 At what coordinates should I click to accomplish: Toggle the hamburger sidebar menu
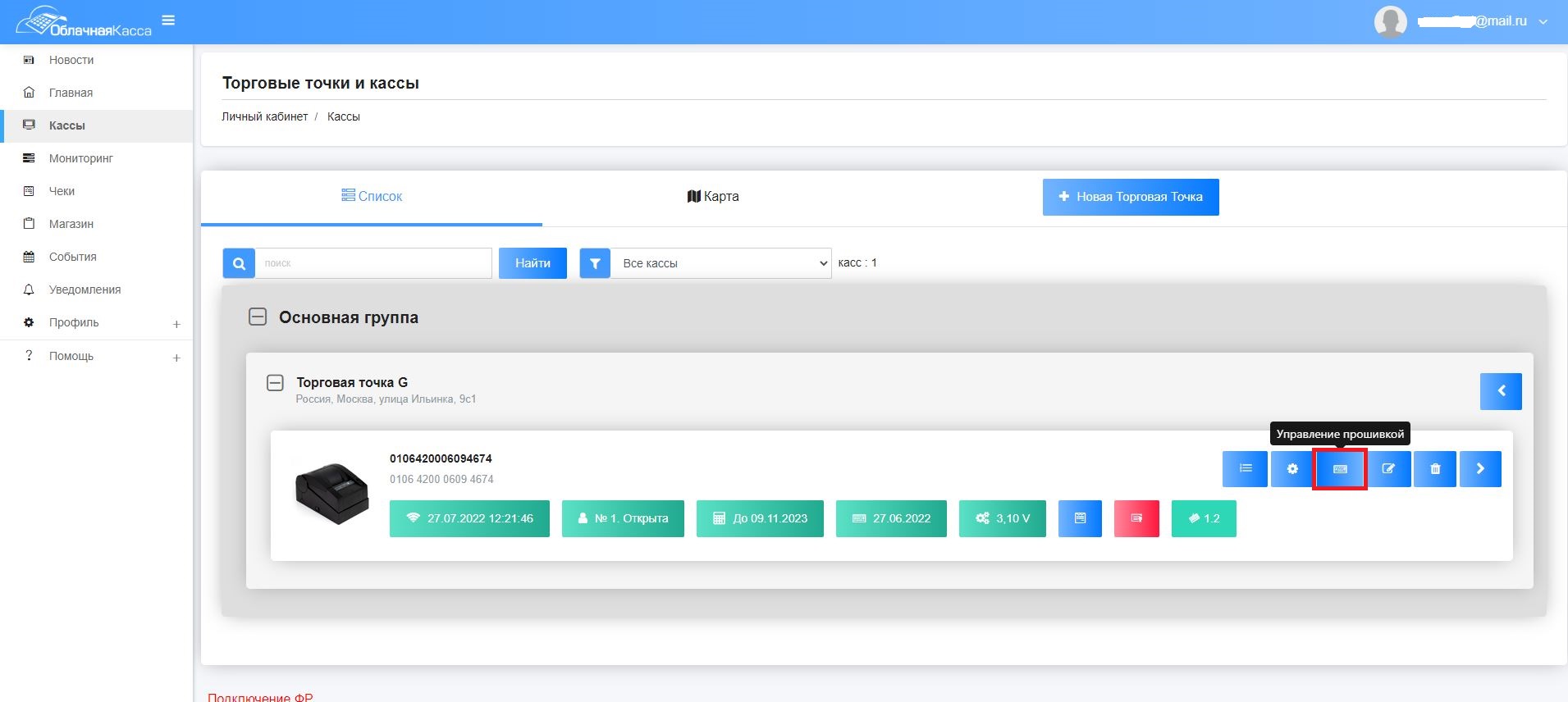pyautogui.click(x=168, y=21)
